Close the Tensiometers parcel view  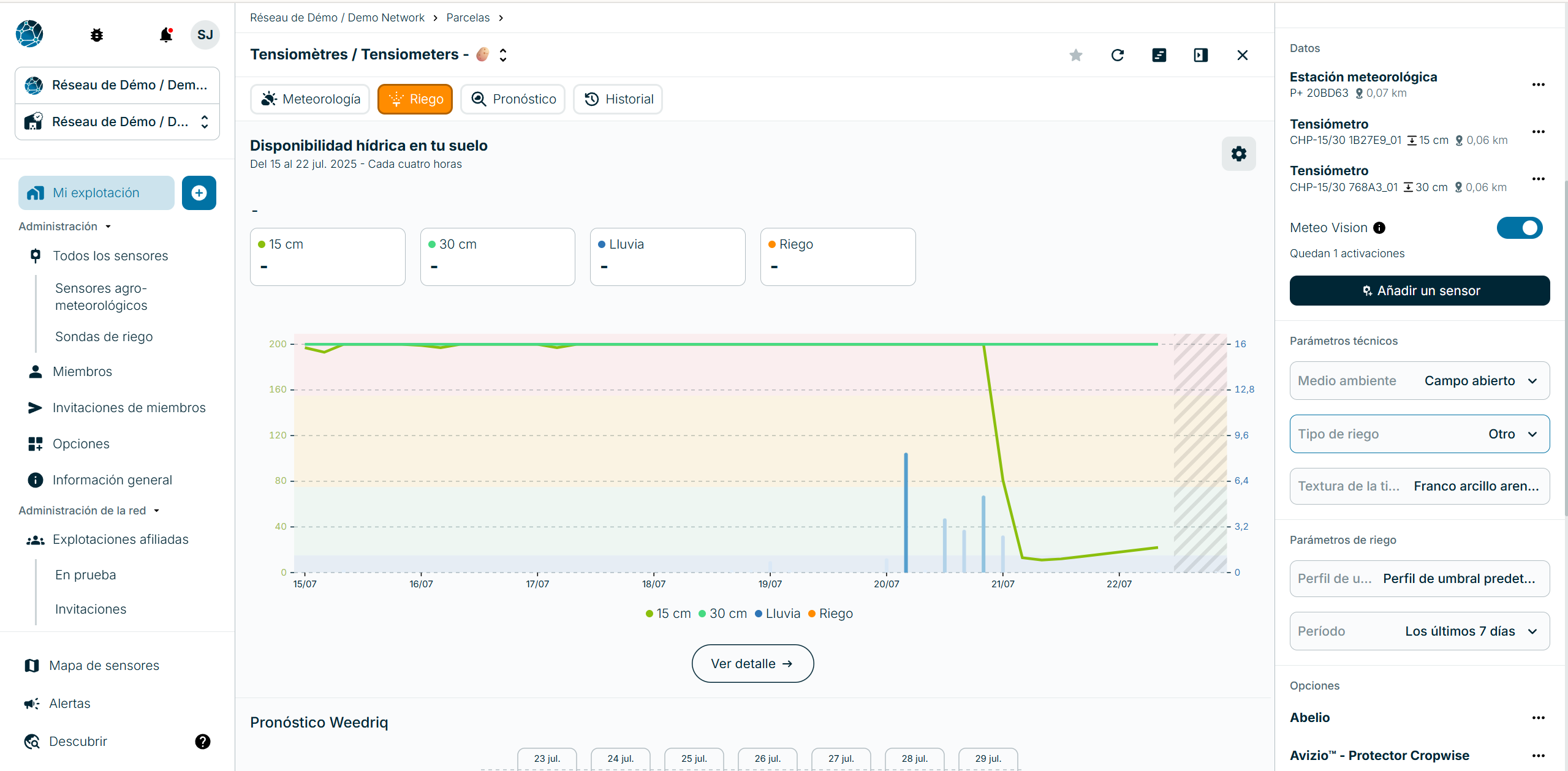(1243, 55)
